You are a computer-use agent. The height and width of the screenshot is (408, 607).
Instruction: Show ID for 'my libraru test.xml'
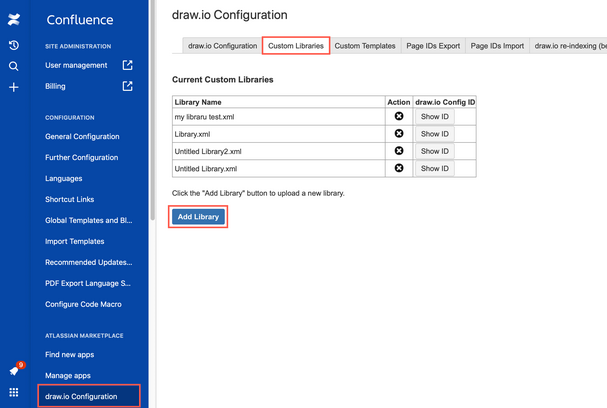(435, 117)
